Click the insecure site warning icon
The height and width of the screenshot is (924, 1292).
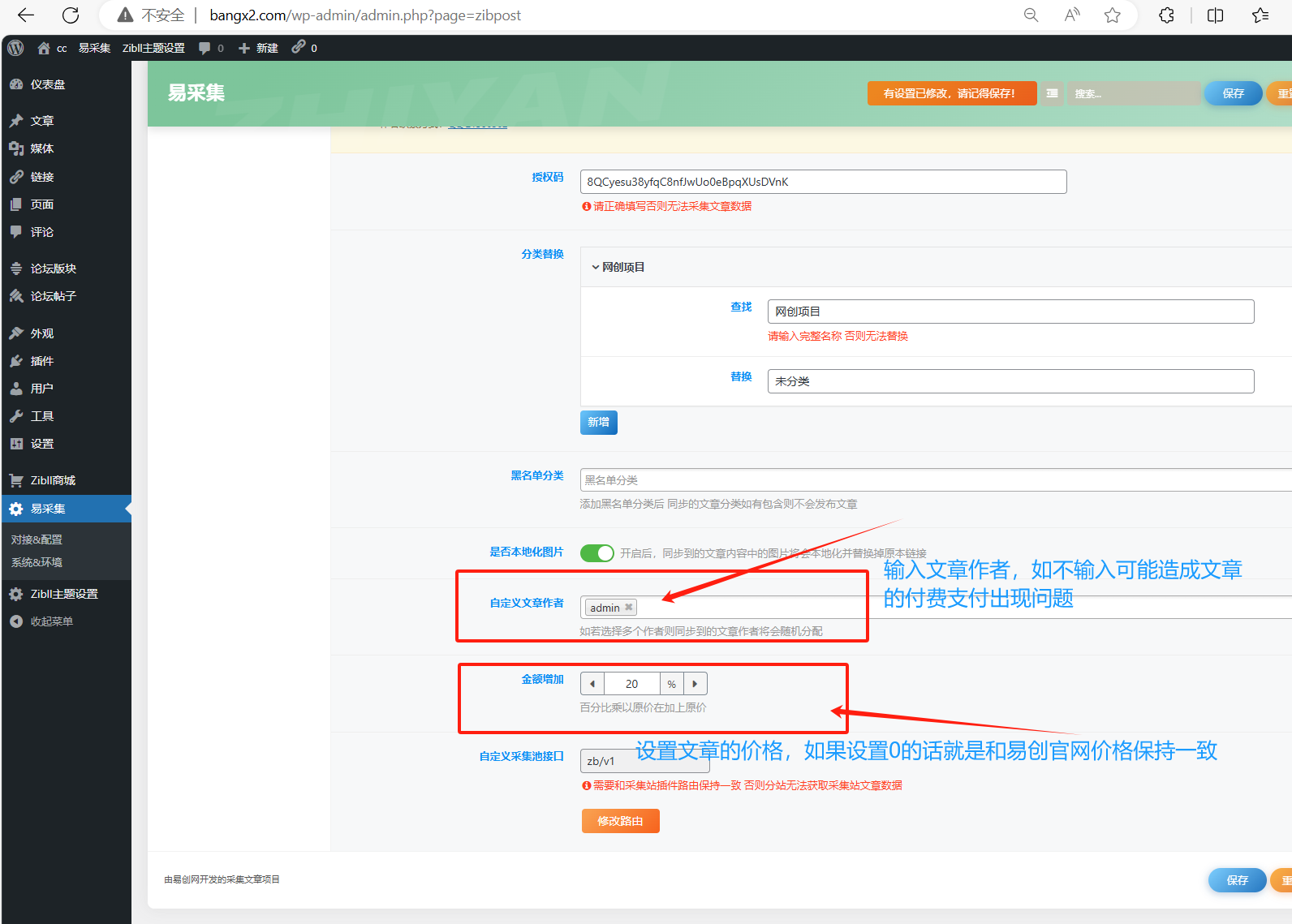[x=125, y=15]
